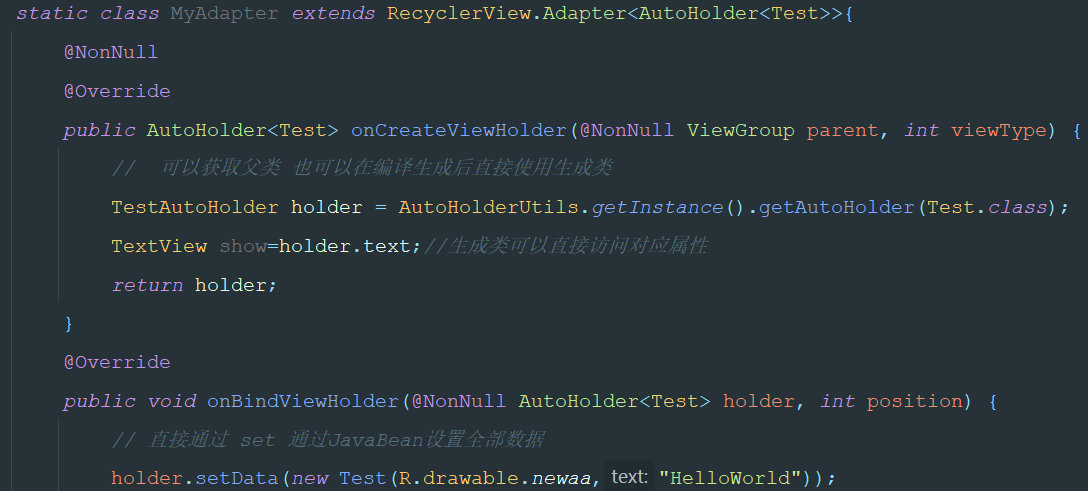1088x491 pixels.
Task: Click the getInstance() method call
Action: [x=667, y=207]
